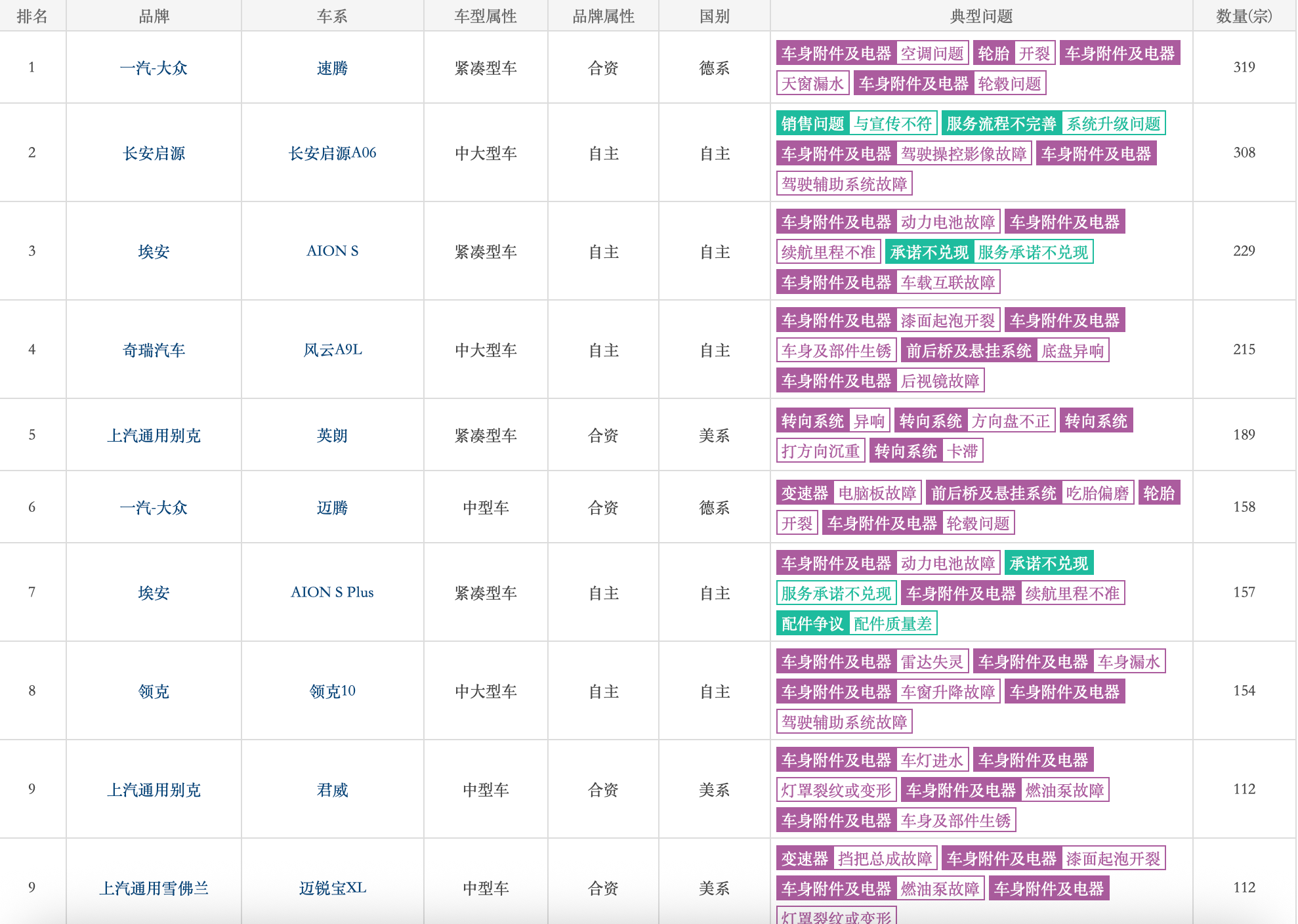Open 上汽通用别克 brand link in the 英朗 row
1298x924 pixels.
pos(154,435)
